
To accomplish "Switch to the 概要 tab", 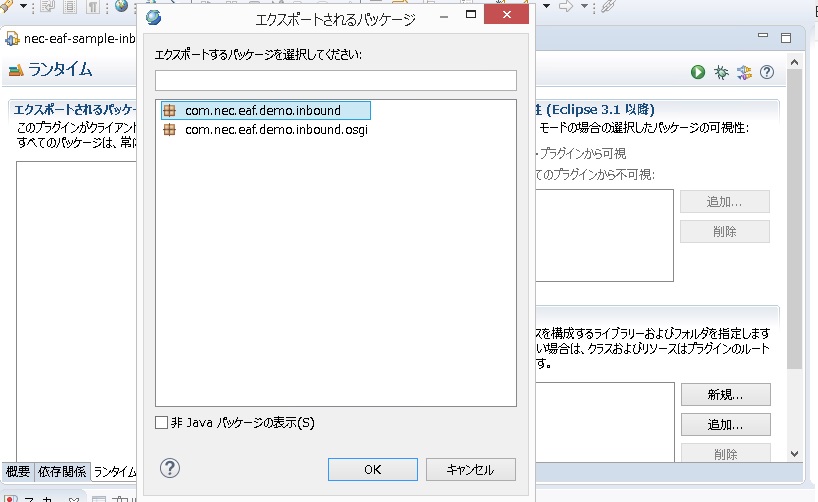I will (18, 472).
